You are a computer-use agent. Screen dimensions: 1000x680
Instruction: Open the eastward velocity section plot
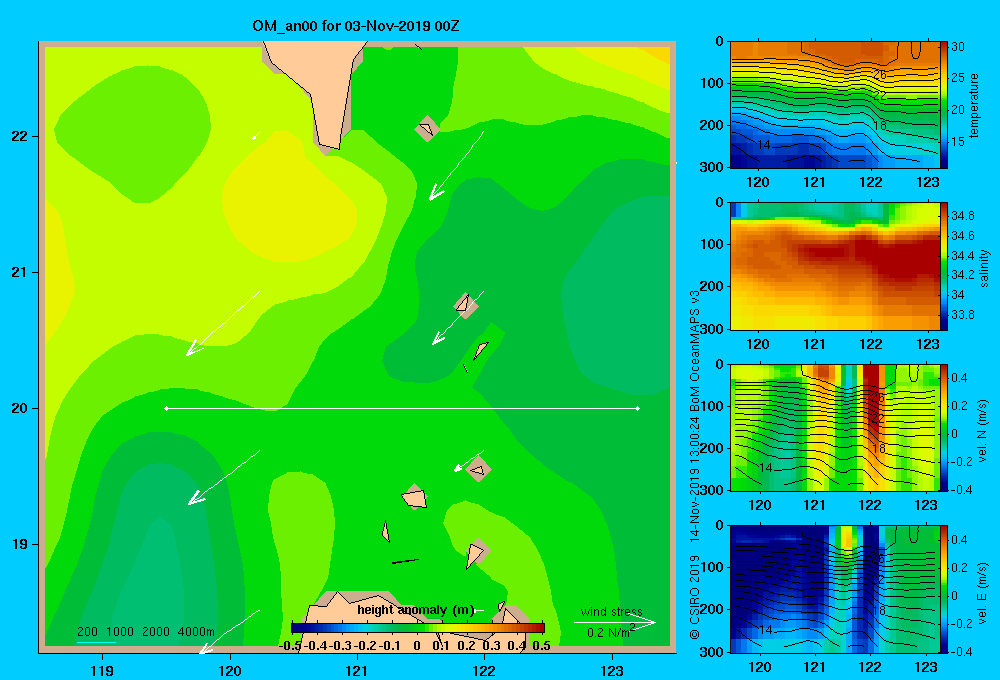pos(834,589)
